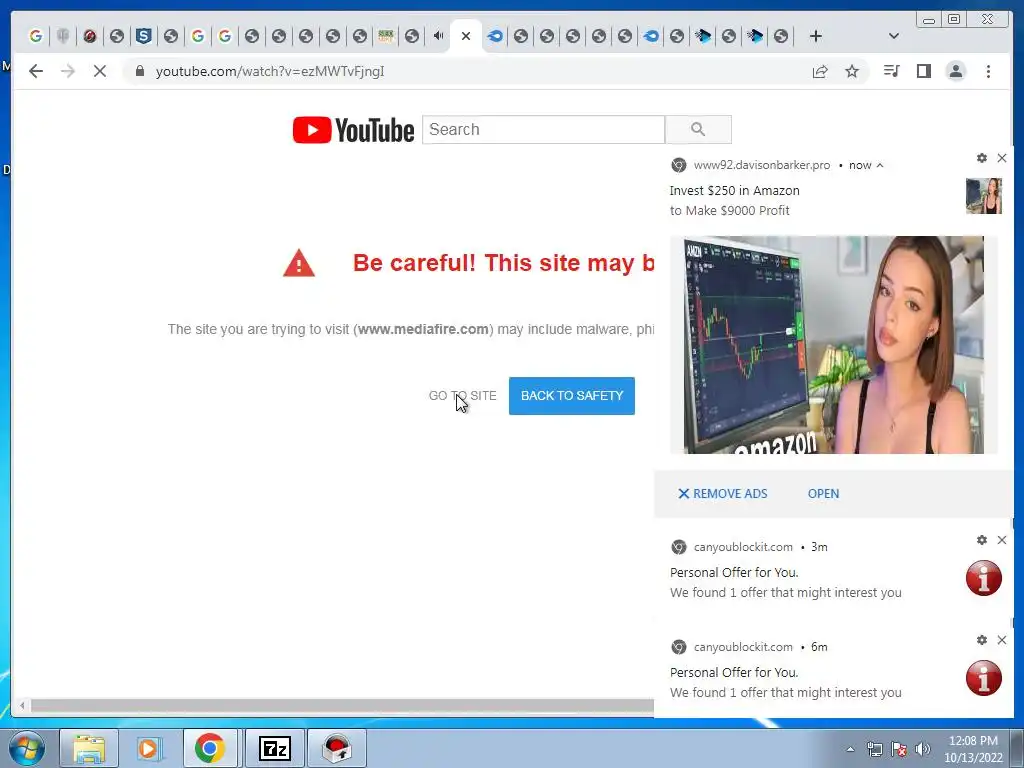Open the Chrome profile avatar menu

[955, 71]
